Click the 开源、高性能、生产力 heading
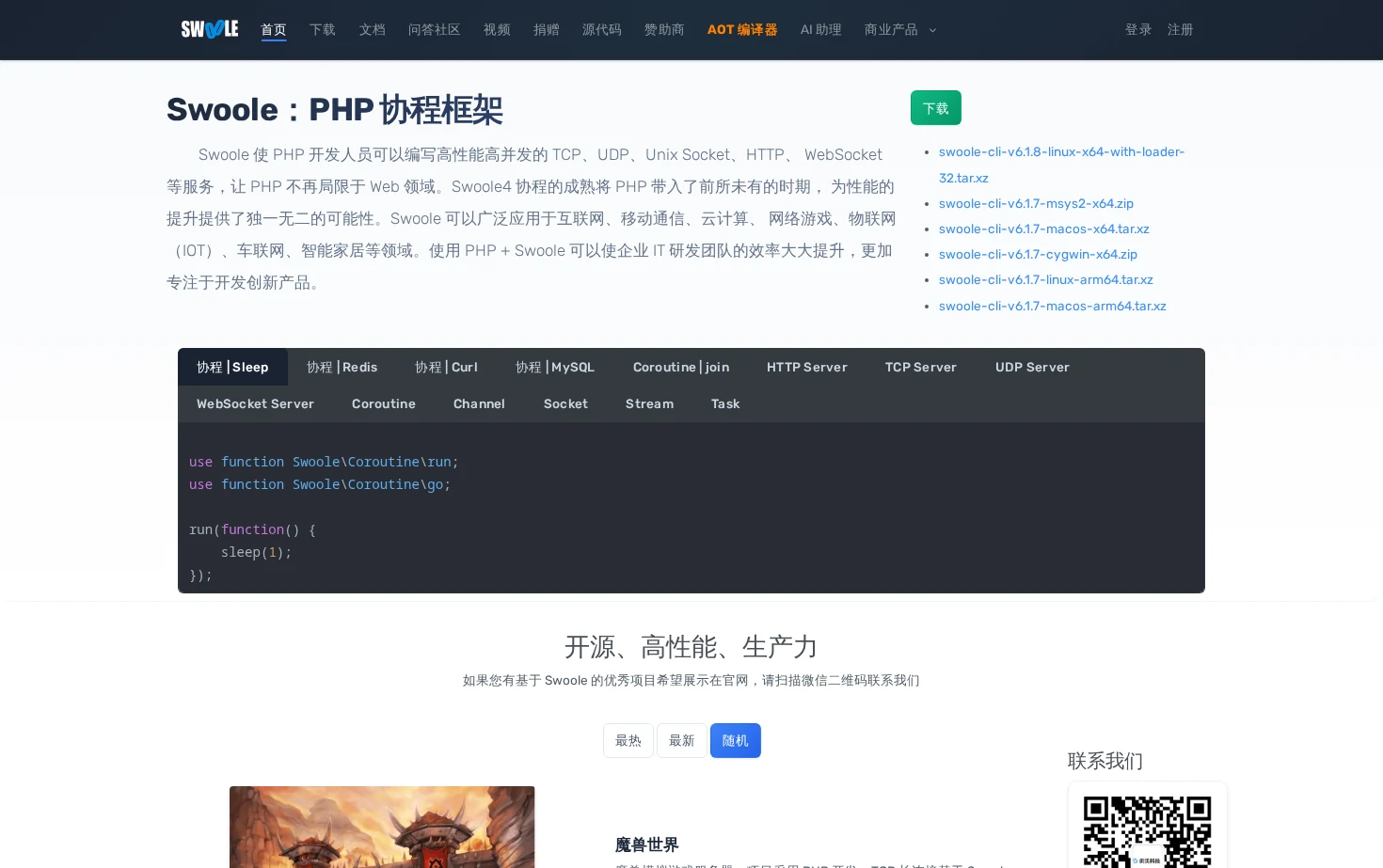Image resolution: width=1383 pixels, height=868 pixels. click(691, 647)
